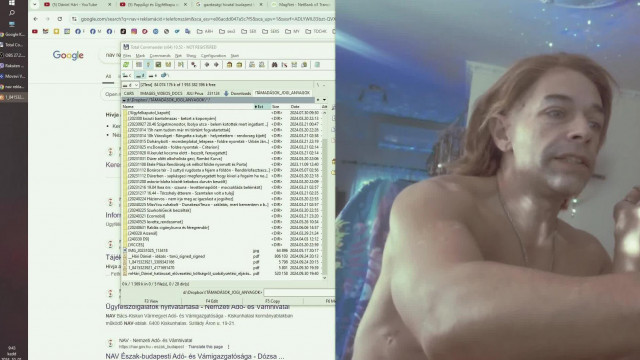Open directory history dropdown arrow in path bar

click(x=324, y=100)
